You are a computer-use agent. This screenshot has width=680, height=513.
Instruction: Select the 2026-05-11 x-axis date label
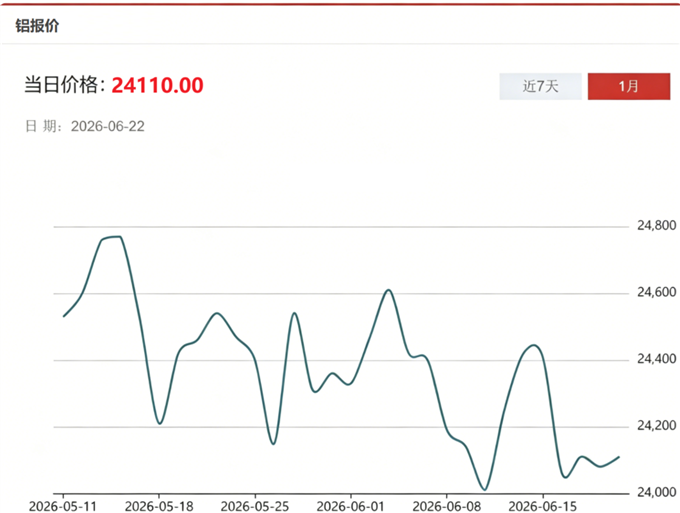[x=63, y=506]
